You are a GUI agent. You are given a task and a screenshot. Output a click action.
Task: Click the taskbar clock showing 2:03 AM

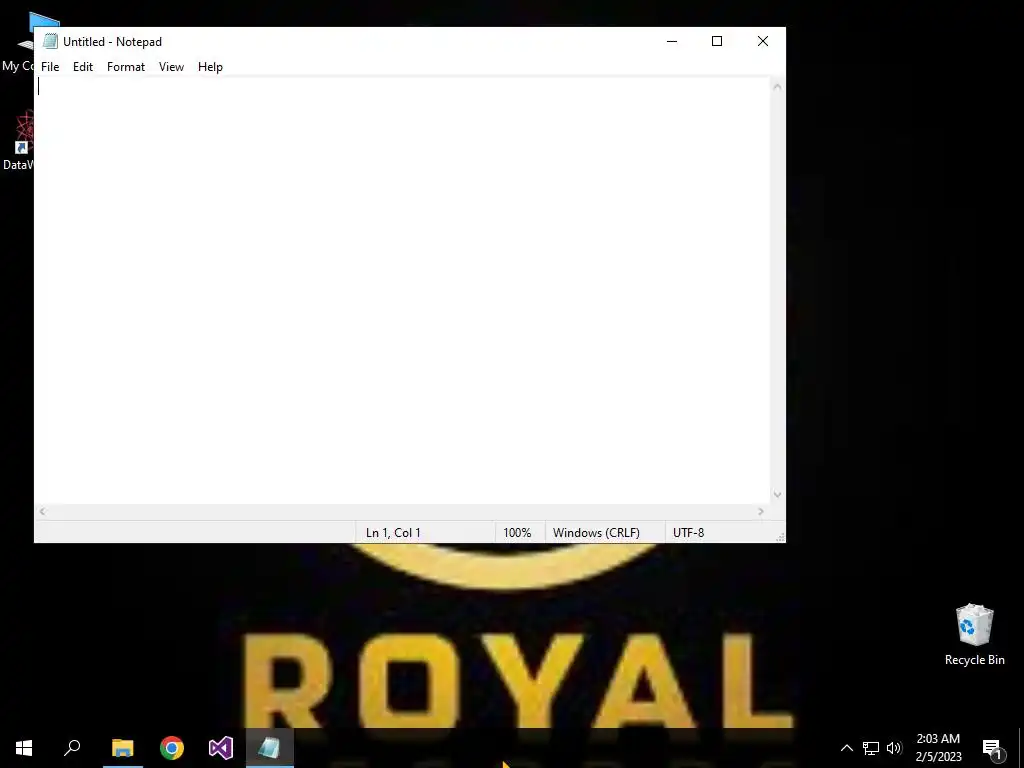938,748
